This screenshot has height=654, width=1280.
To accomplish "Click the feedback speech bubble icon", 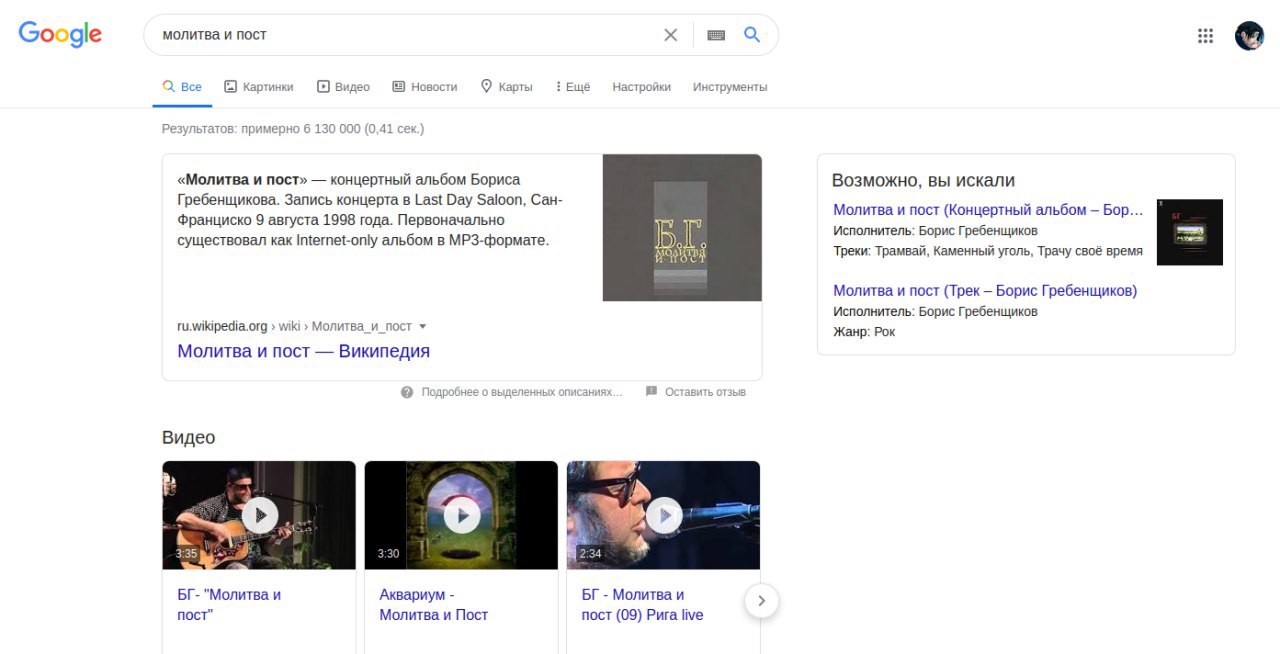I will (652, 391).
